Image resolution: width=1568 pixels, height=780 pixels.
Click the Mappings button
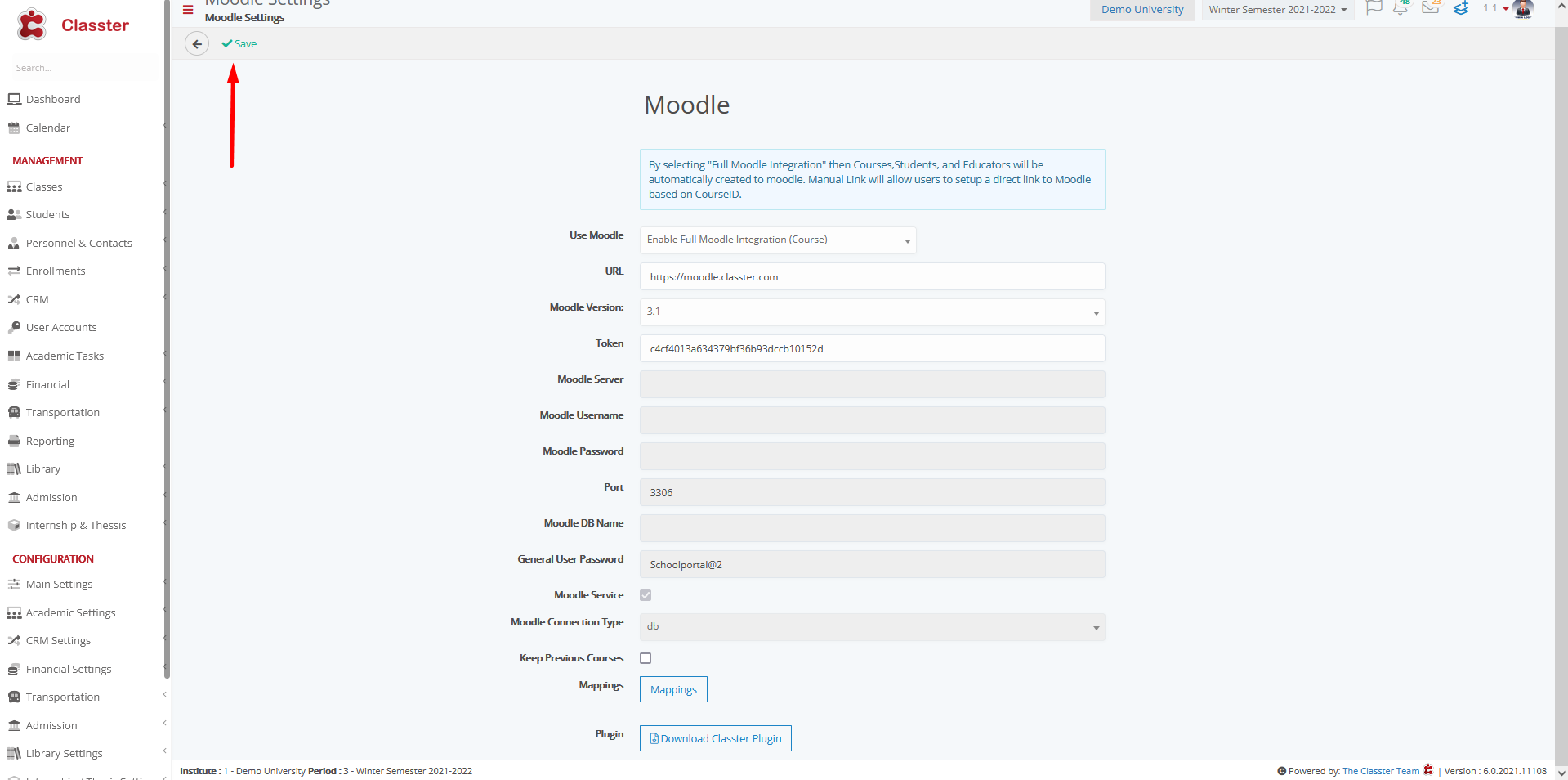pos(673,689)
